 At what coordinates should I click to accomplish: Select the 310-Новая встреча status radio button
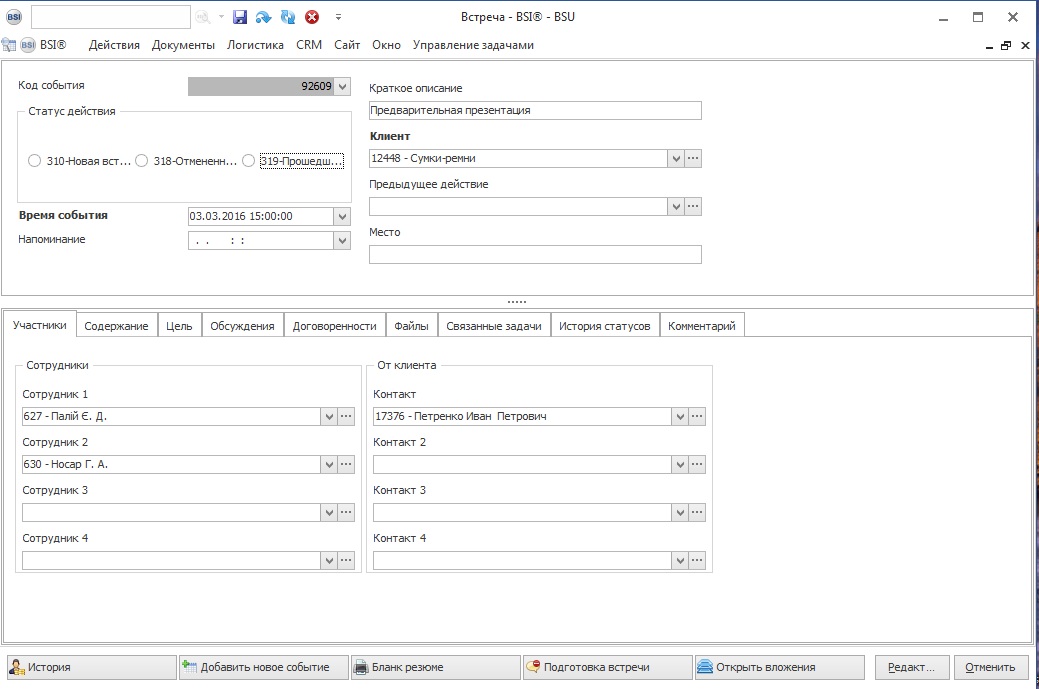click(x=35, y=161)
